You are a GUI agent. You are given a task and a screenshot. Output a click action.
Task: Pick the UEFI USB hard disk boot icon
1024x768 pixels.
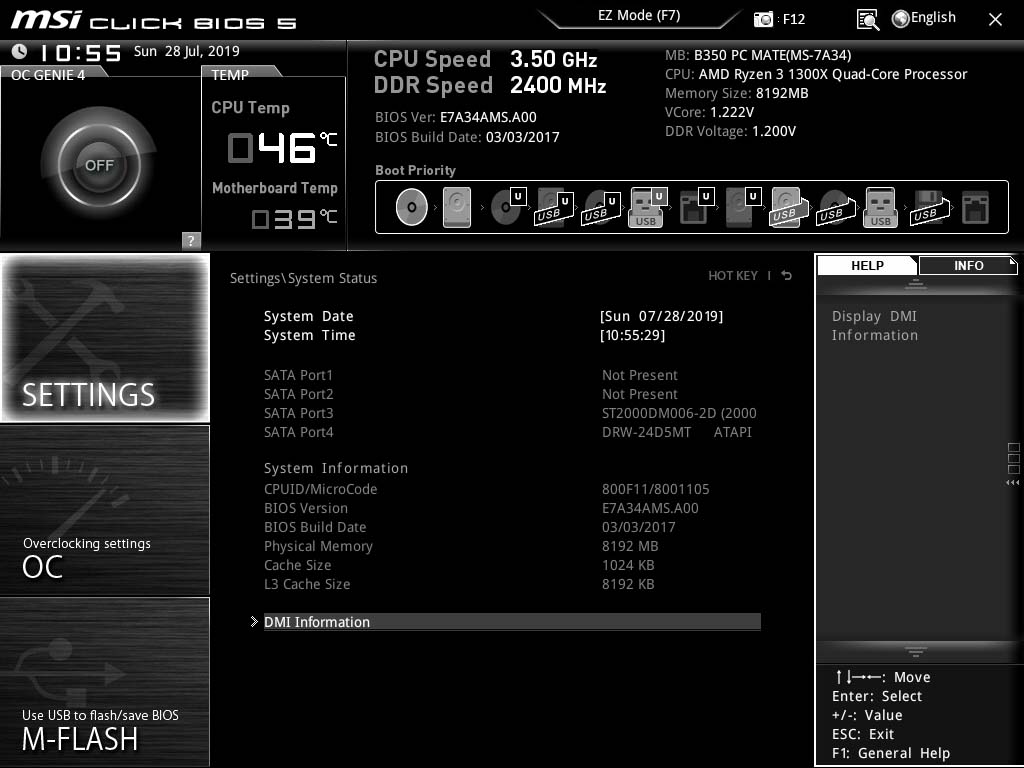tap(554, 207)
